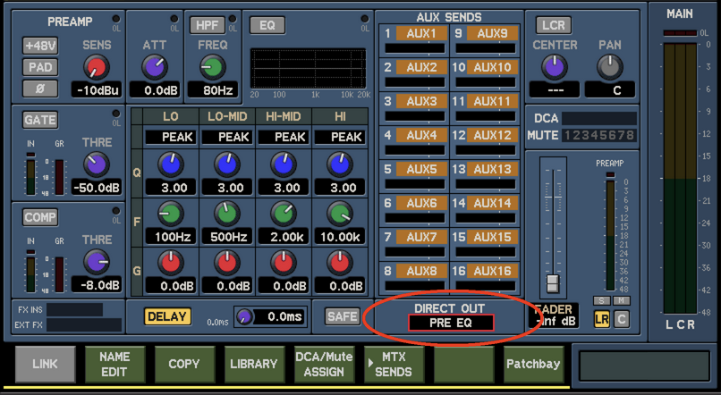Open the HI band PEAK type selector
The image size is (723, 396).
pos(340,137)
